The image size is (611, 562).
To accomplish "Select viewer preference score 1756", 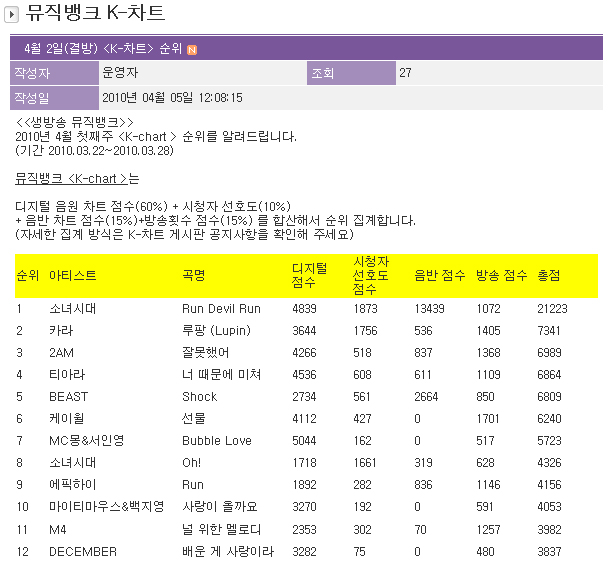I will click(x=366, y=330).
